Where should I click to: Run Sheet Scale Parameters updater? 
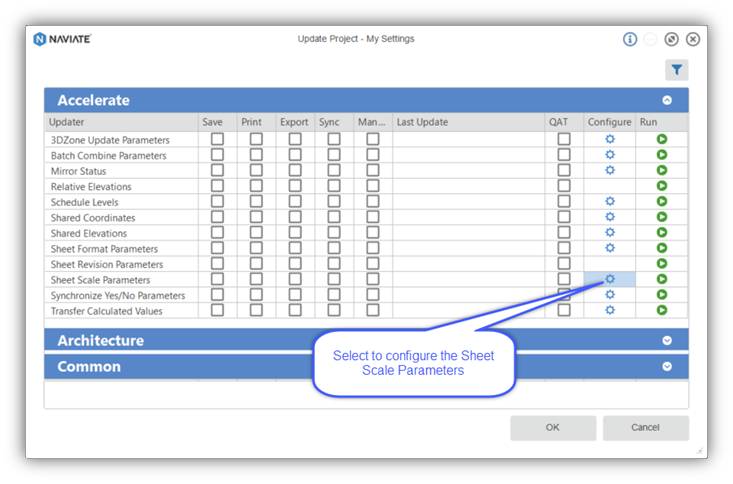661,279
